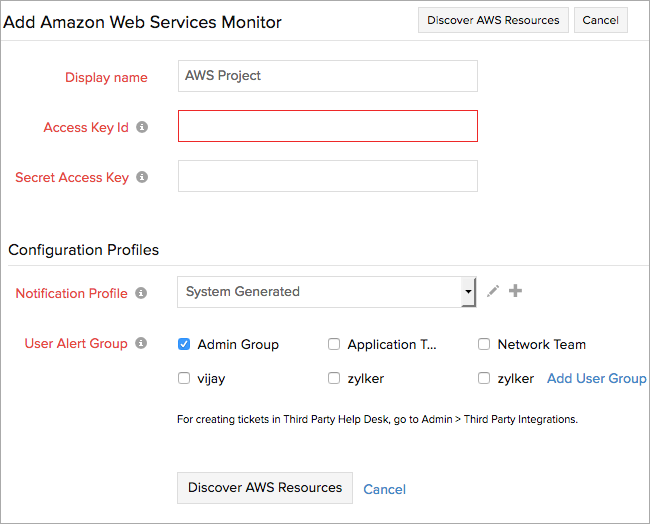Check the Network Team checkbox
Viewport: 650px width, 524px height.
point(484,344)
